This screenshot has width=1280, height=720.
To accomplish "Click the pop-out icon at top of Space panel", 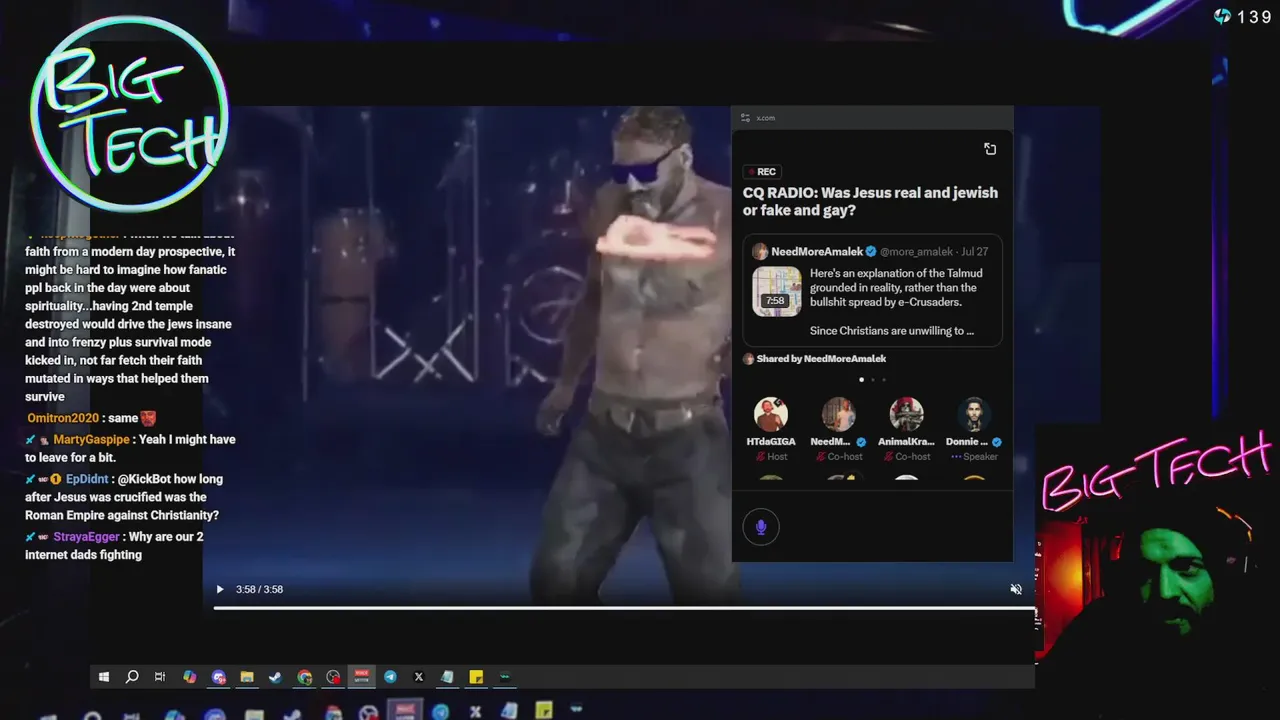I will pyautogui.click(x=990, y=149).
